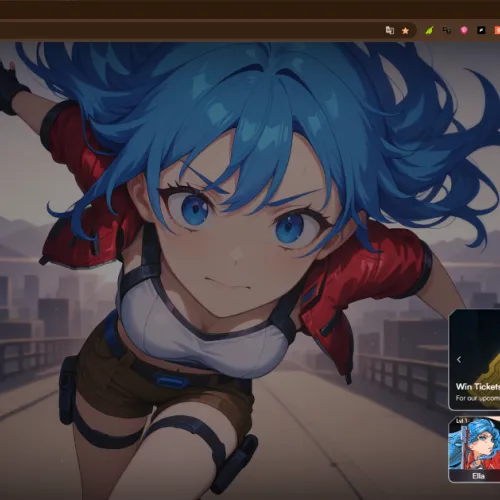
Task: Click the translate page icon in address bar
Action: 390,30
